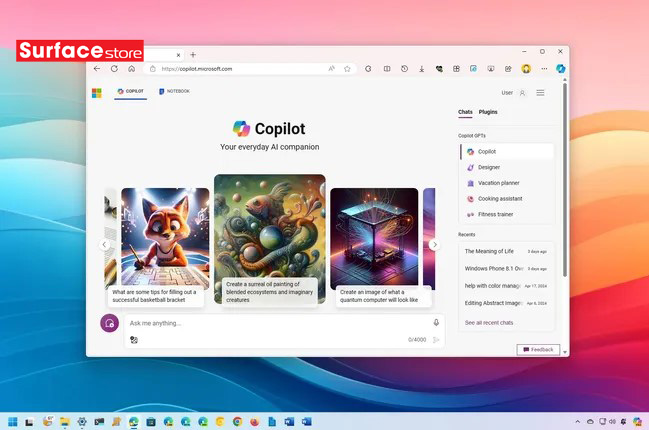The width and height of the screenshot is (649, 430).
Task: Show next suggestions with the right carousel arrow
Action: [434, 244]
